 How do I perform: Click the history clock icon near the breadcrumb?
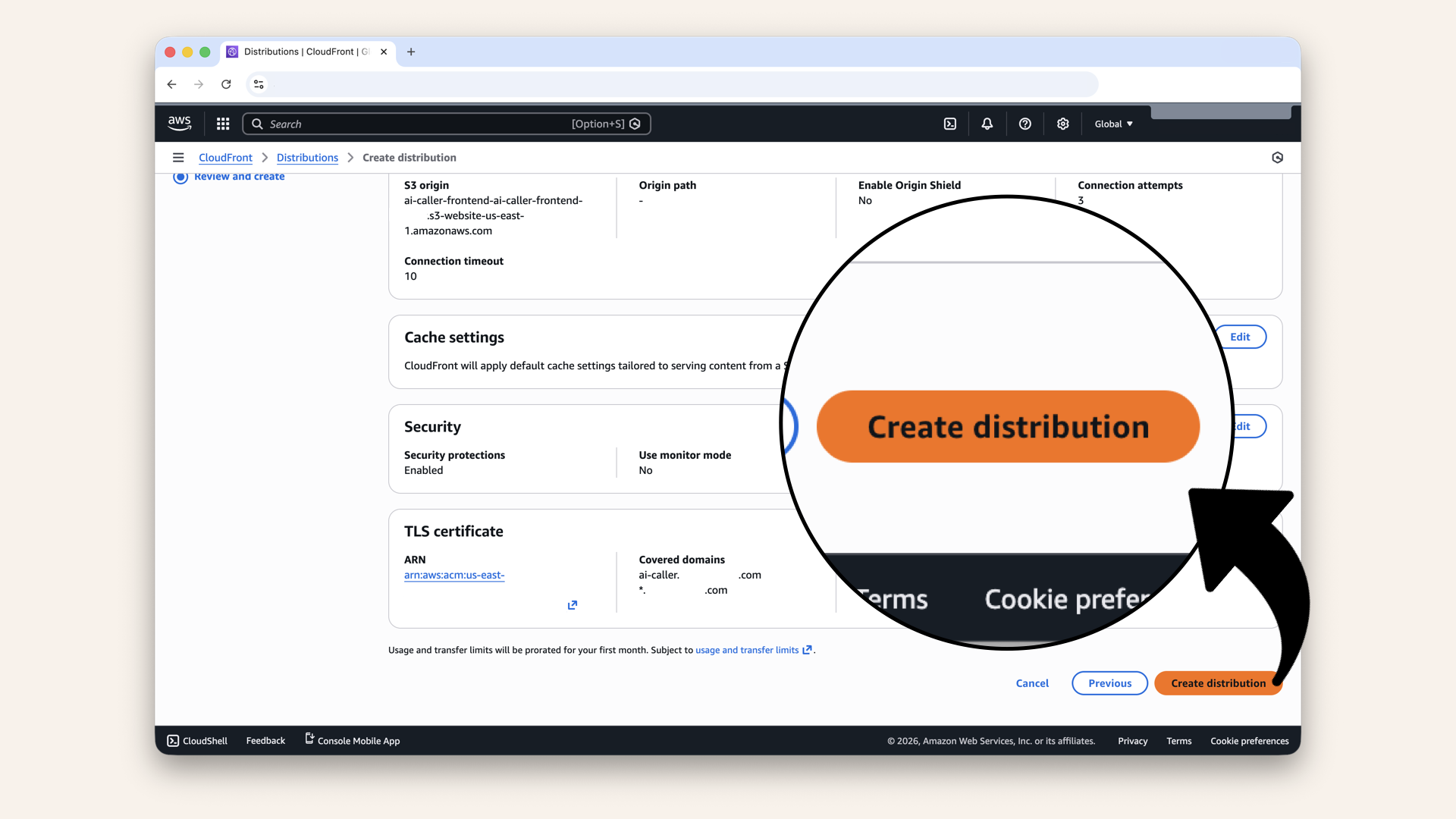click(x=1277, y=157)
